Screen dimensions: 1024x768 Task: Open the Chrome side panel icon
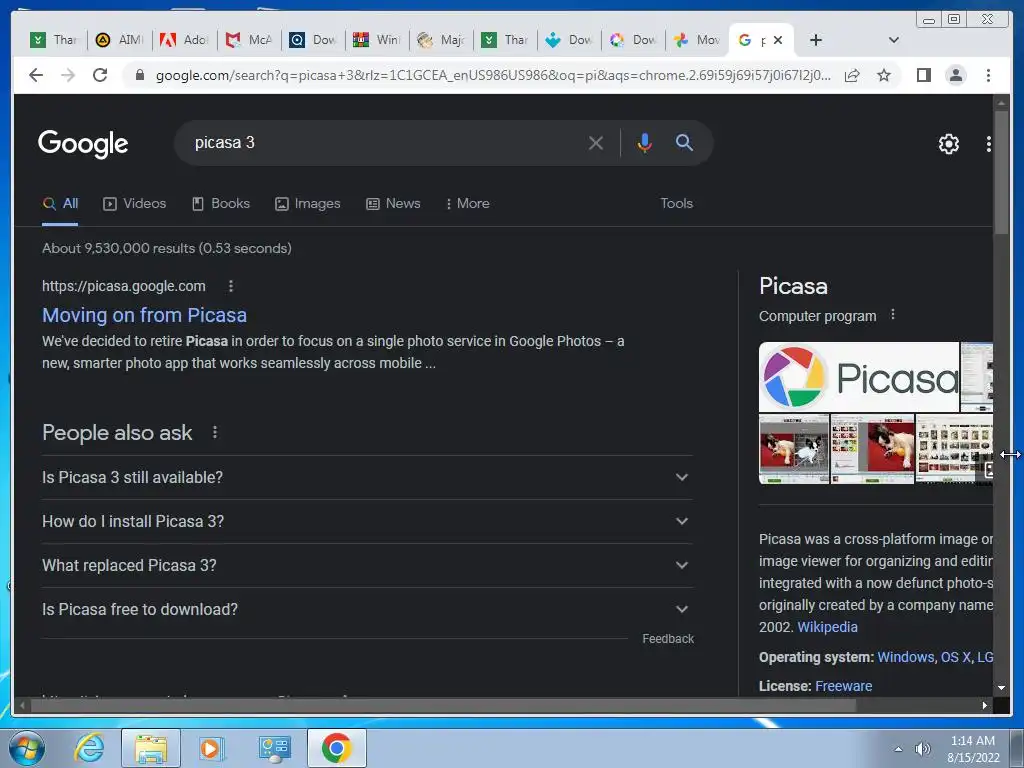point(923,75)
